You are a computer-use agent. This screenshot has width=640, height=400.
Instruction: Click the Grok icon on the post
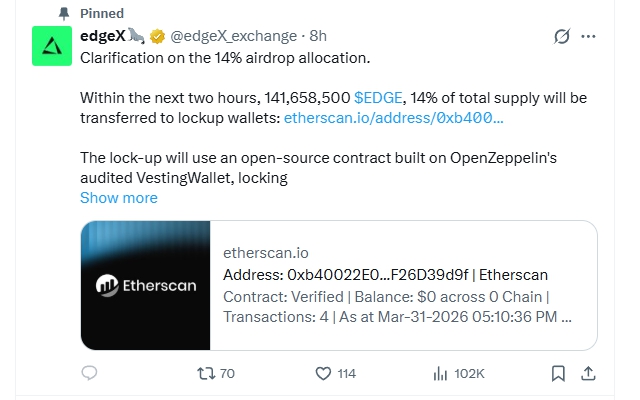tap(562, 37)
